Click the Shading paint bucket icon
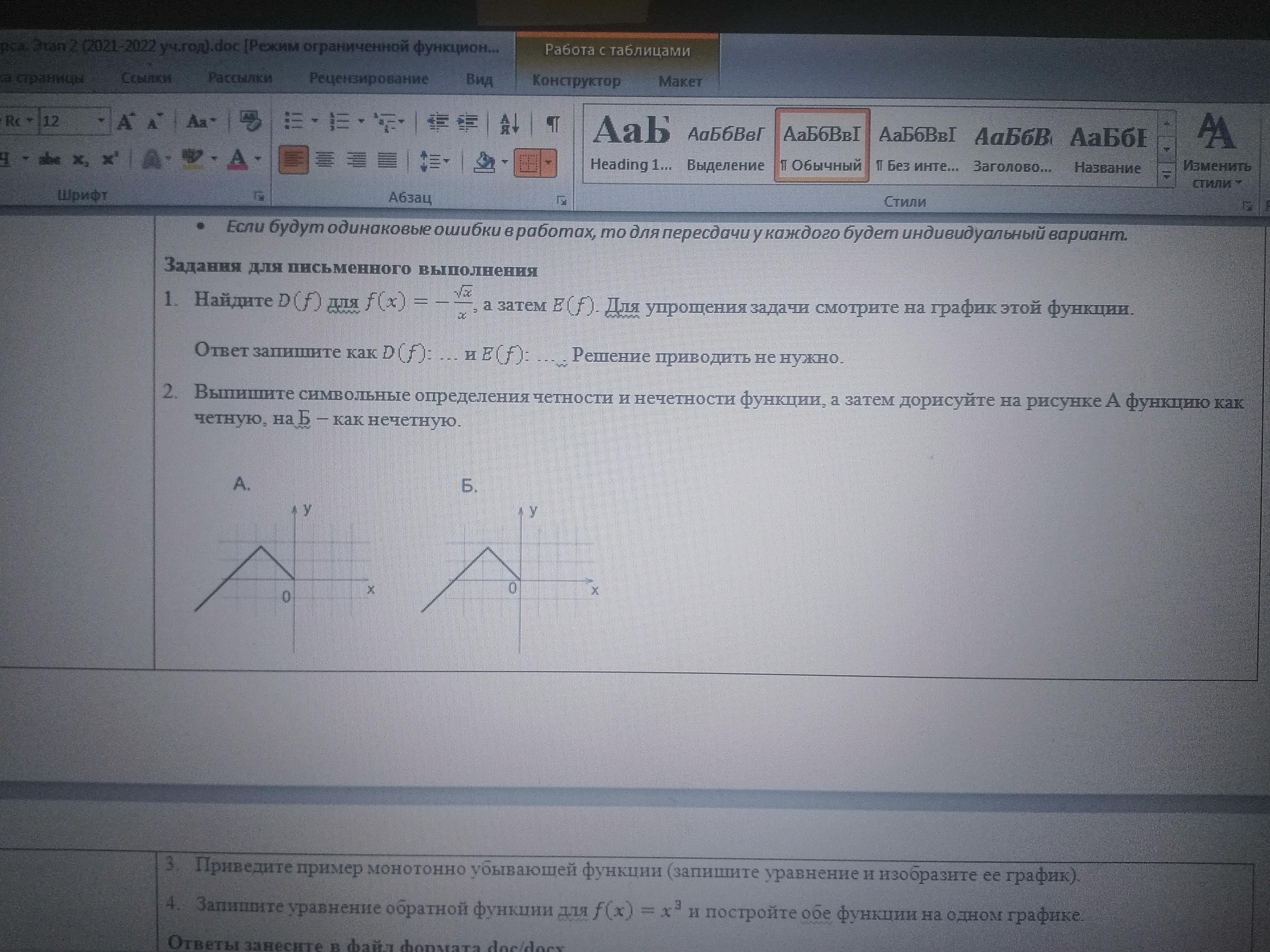The image size is (1270, 952). pos(485,163)
